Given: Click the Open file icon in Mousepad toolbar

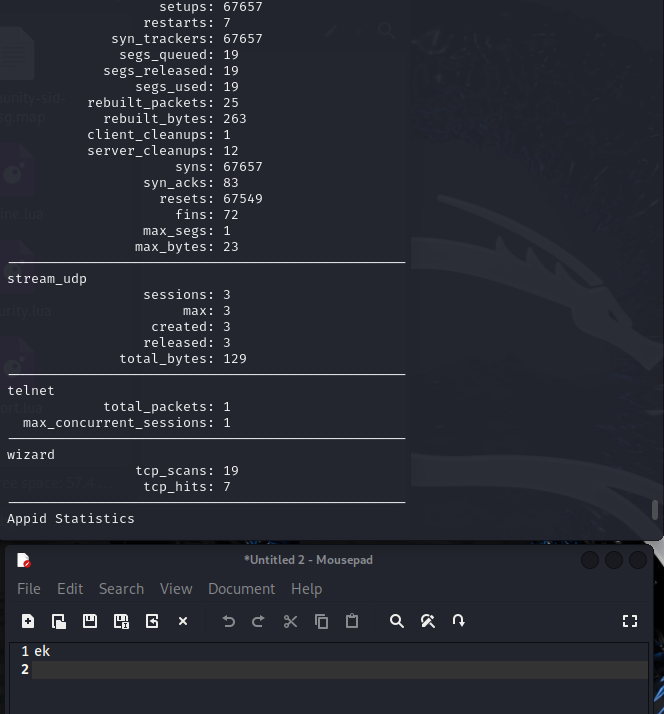Looking at the screenshot, I should (x=59, y=621).
